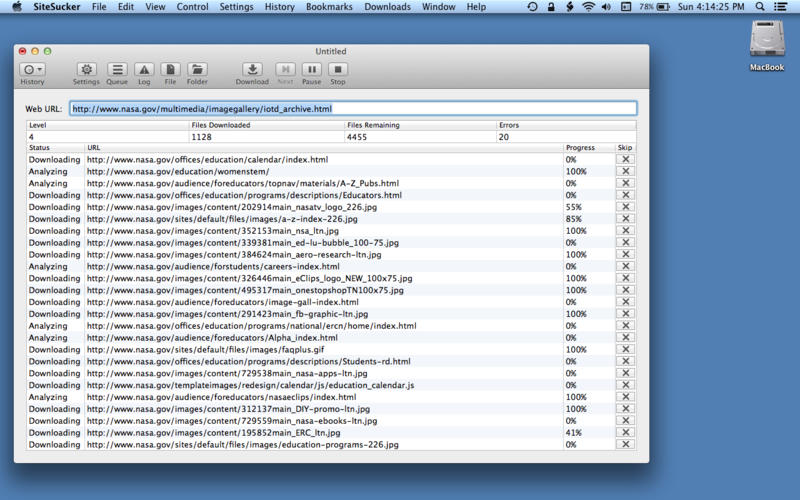Open the Log from the toolbar
800x500 pixels.
(144, 70)
